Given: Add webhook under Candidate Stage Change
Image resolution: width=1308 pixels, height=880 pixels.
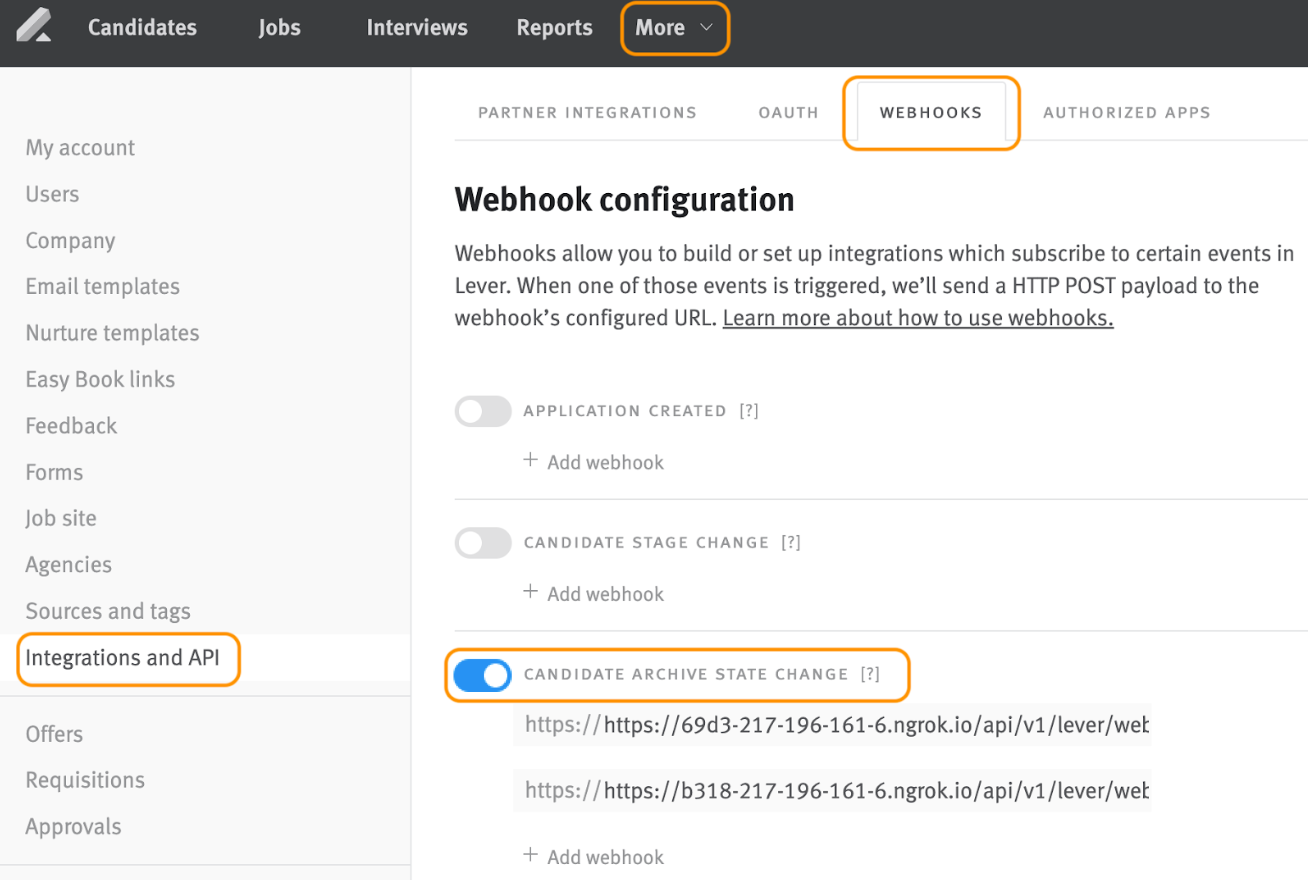Looking at the screenshot, I should pos(594,594).
